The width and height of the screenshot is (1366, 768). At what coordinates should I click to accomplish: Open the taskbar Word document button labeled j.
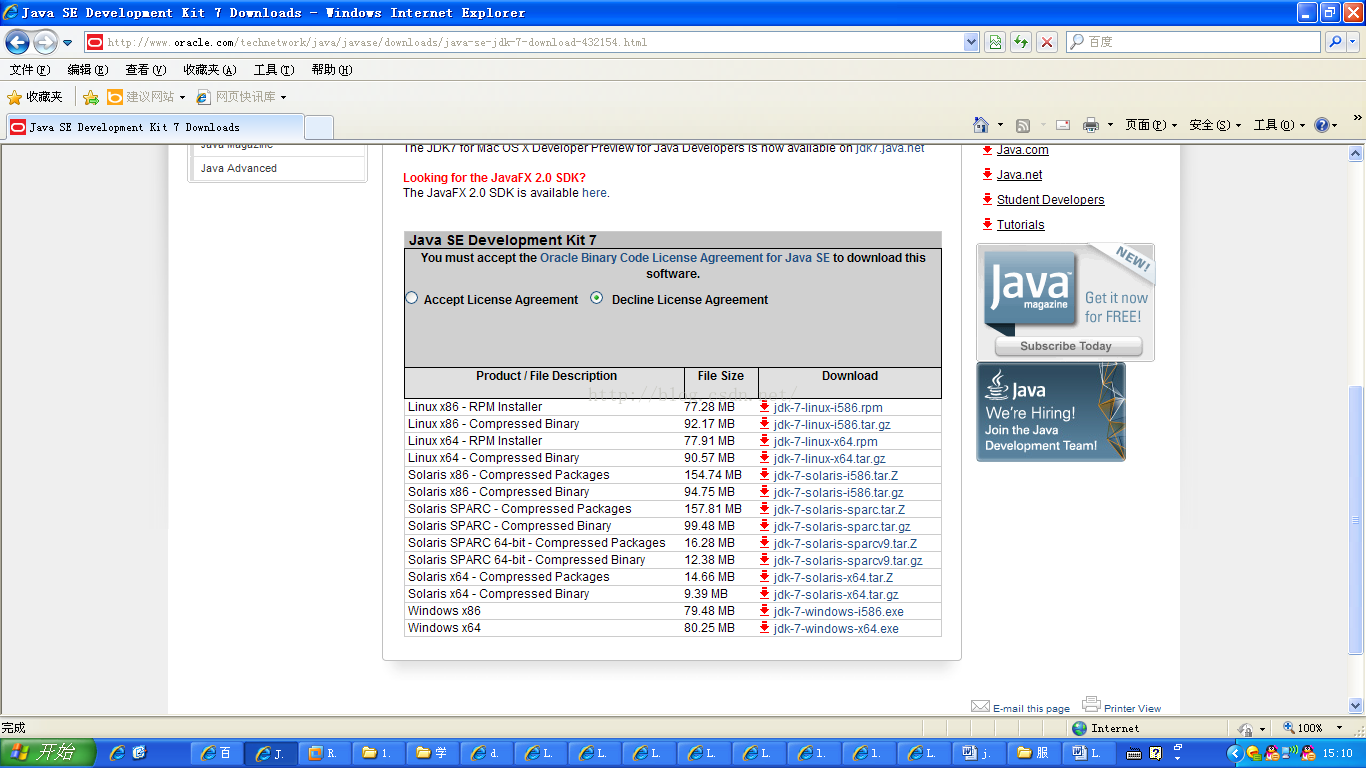pyautogui.click(x=978, y=753)
